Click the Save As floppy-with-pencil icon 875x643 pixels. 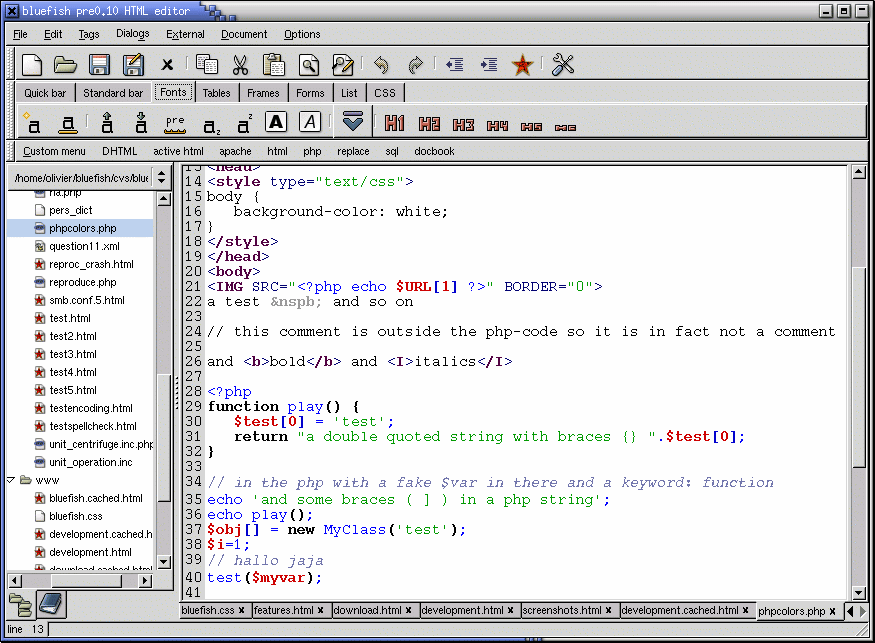tap(133, 65)
